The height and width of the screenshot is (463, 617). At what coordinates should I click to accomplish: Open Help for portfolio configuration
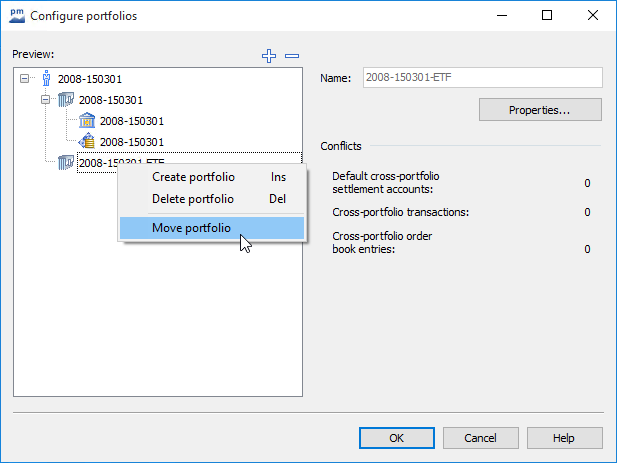tap(563, 438)
